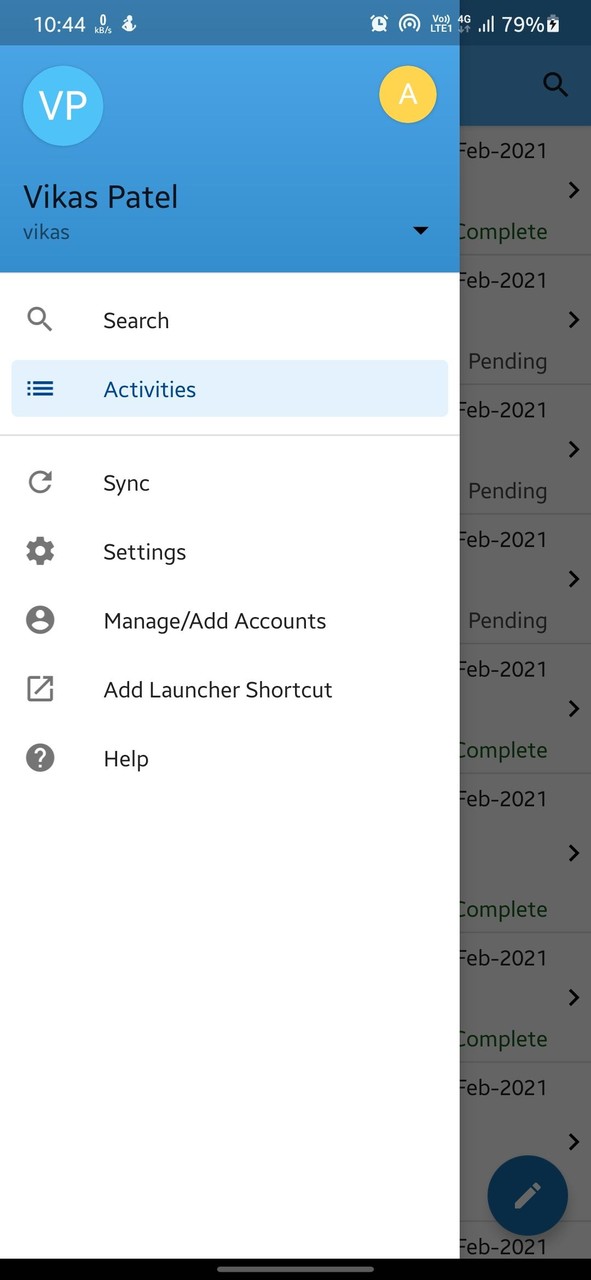Click the Help question mark icon
The image size is (591, 1280).
click(x=40, y=758)
